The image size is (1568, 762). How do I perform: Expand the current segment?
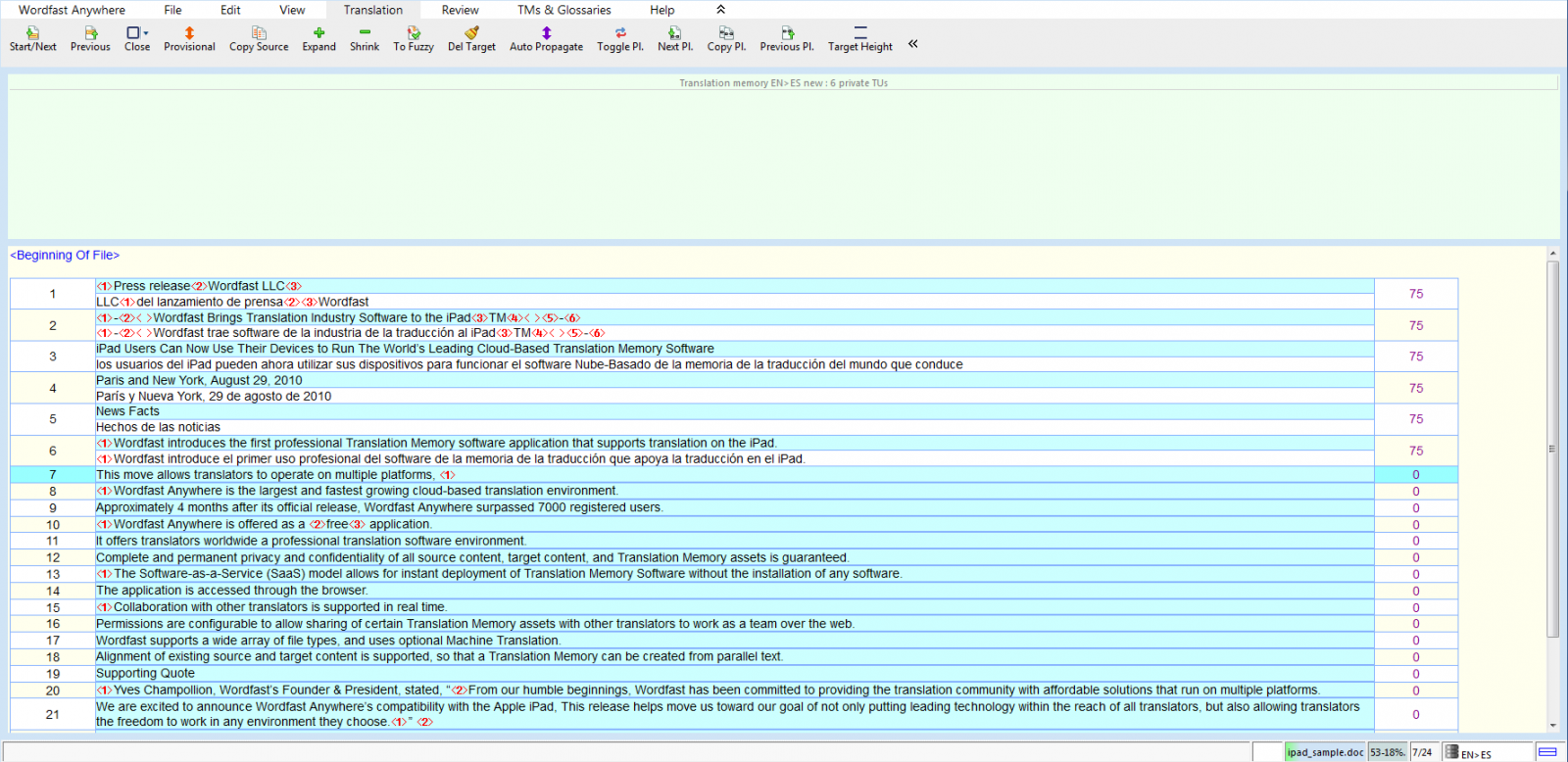(x=318, y=39)
